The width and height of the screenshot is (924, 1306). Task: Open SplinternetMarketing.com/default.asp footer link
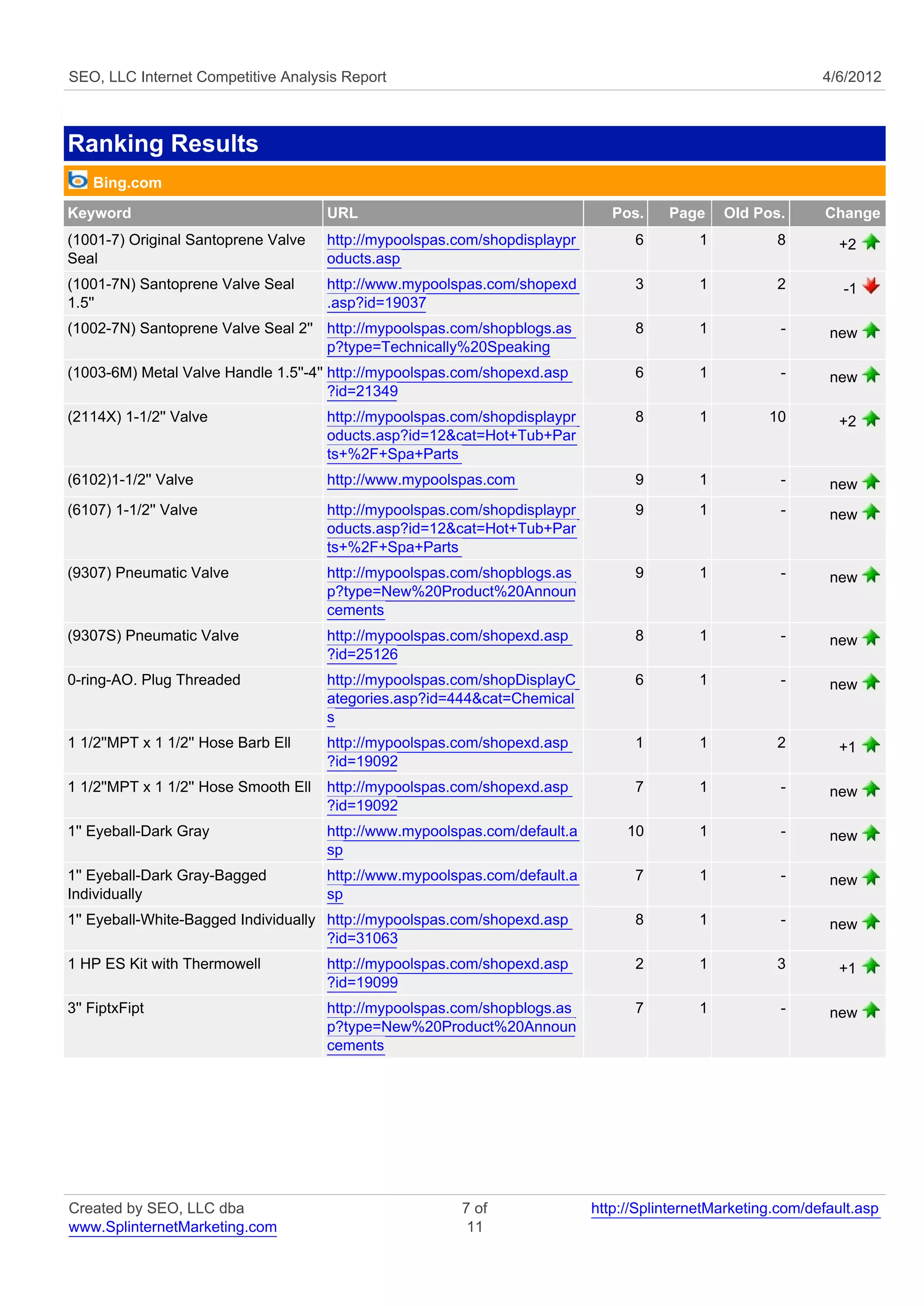(x=735, y=1208)
